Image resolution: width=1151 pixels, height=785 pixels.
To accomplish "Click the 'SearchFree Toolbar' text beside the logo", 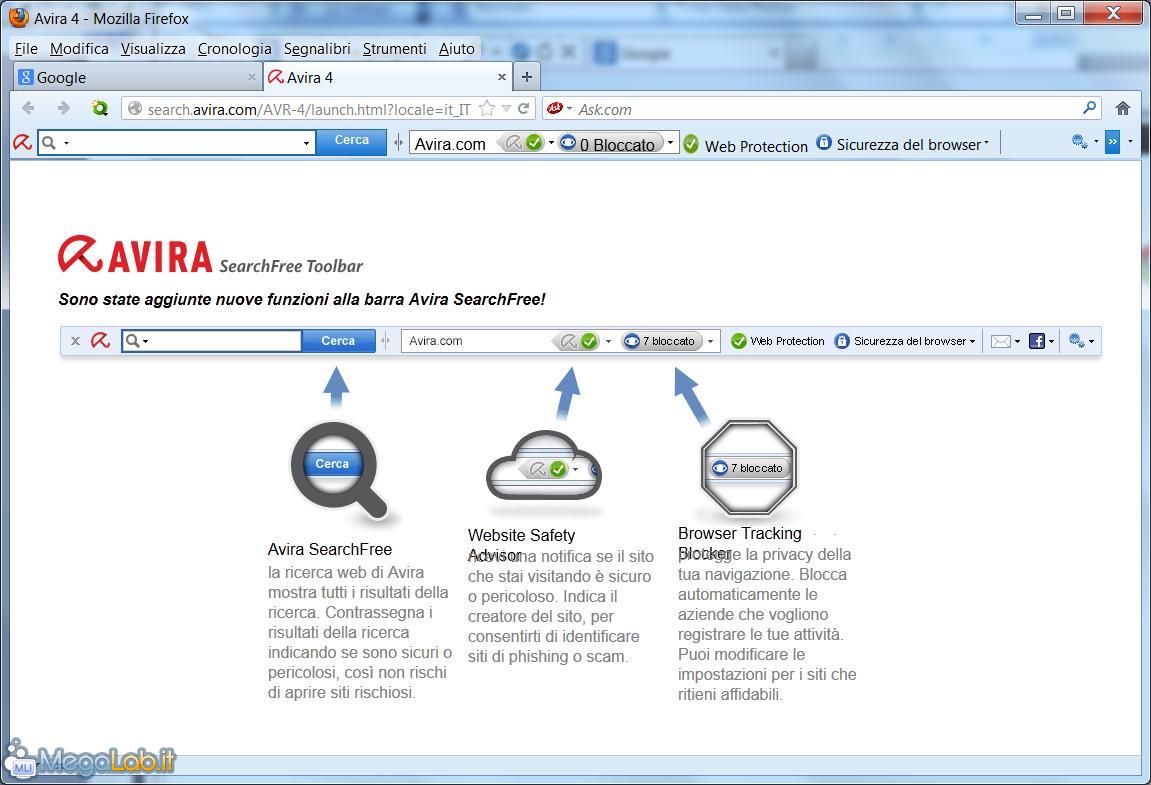I will pos(291,266).
